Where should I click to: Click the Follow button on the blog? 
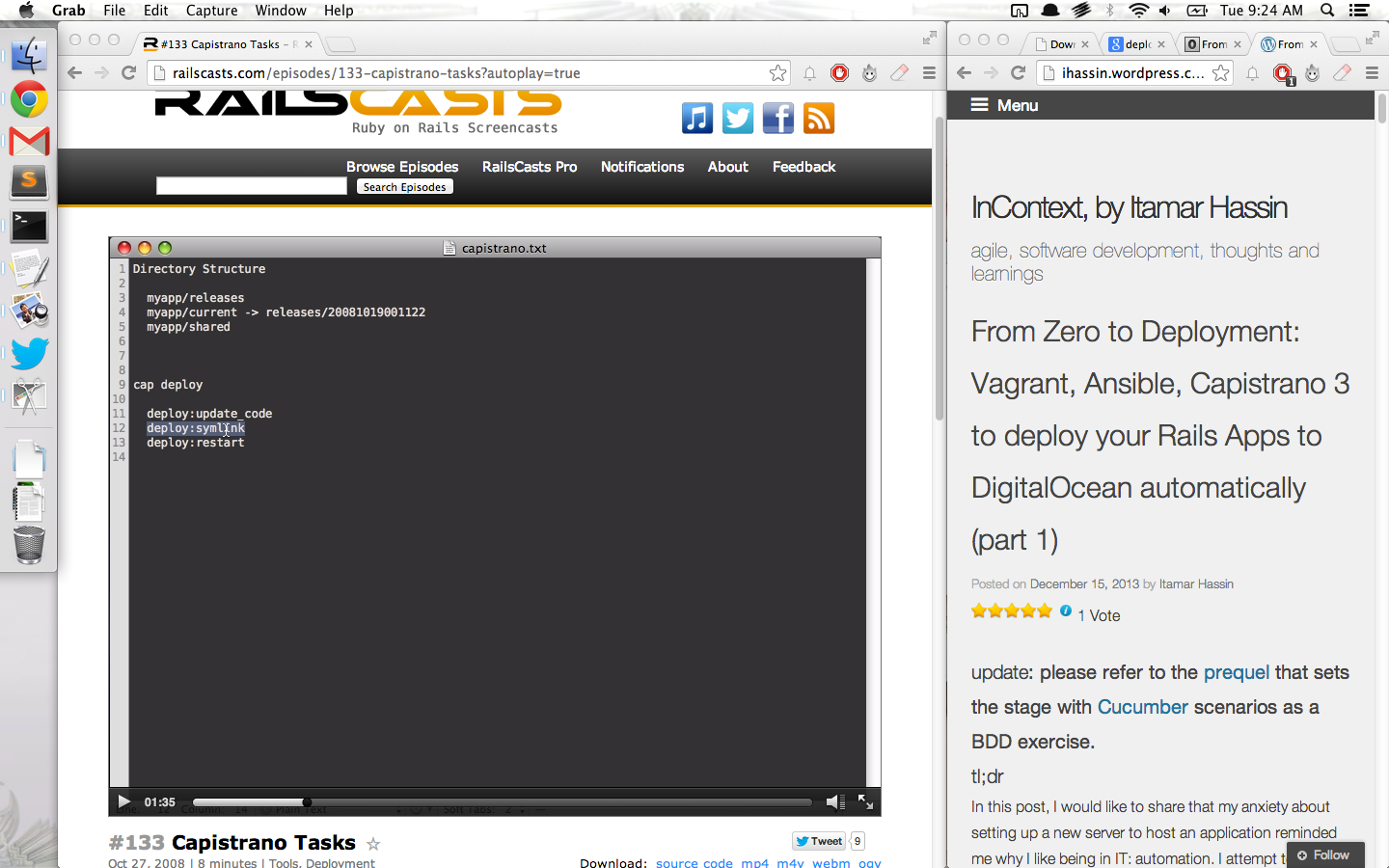coord(1323,855)
